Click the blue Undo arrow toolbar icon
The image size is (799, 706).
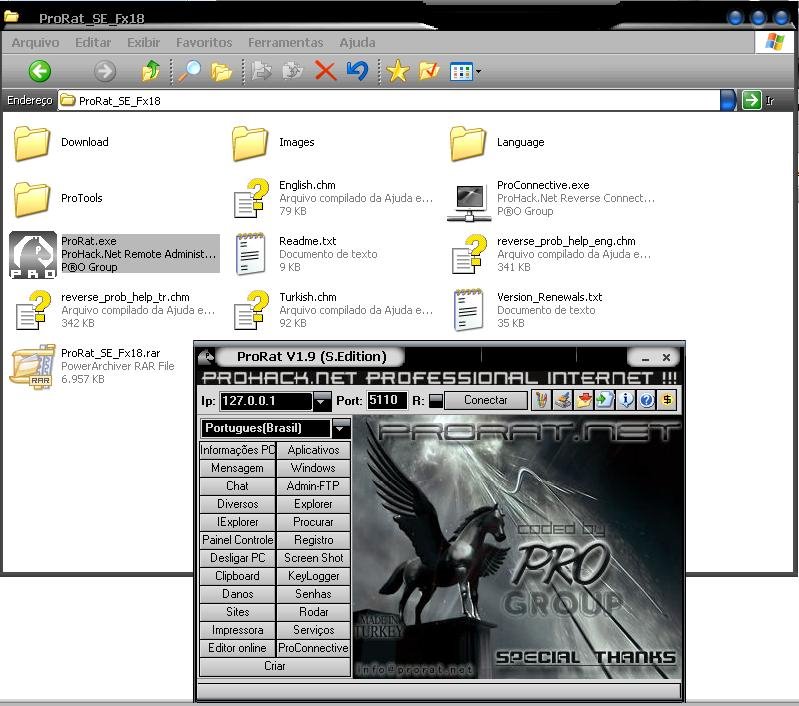357,71
